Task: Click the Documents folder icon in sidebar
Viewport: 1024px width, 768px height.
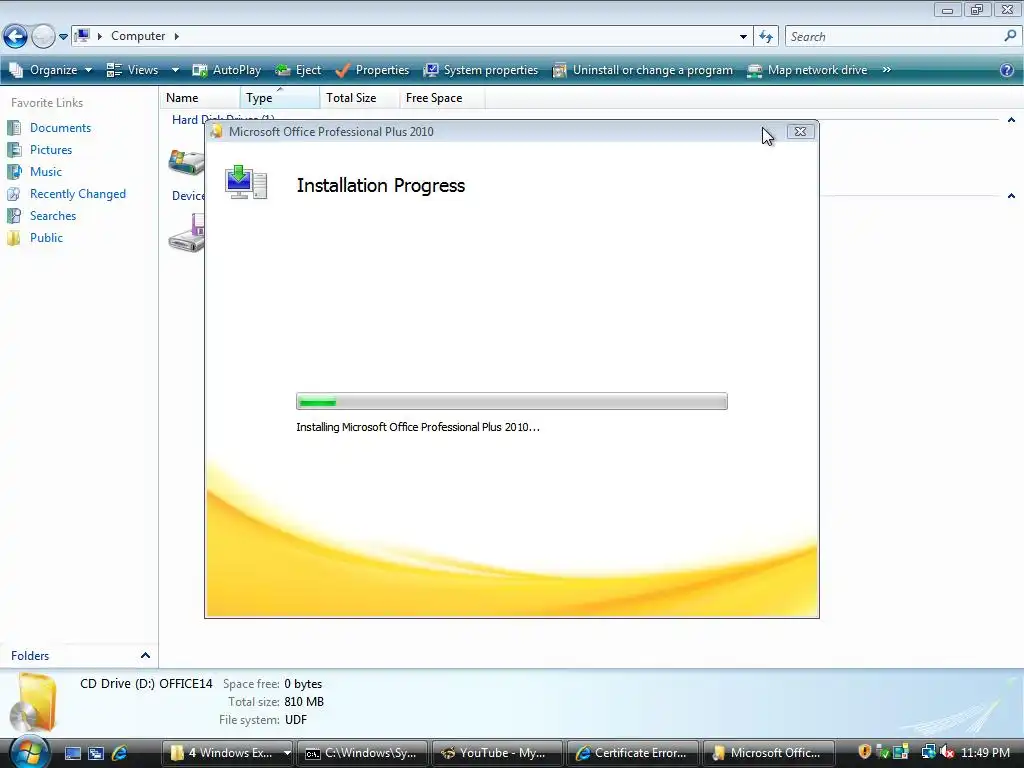Action: (14, 128)
